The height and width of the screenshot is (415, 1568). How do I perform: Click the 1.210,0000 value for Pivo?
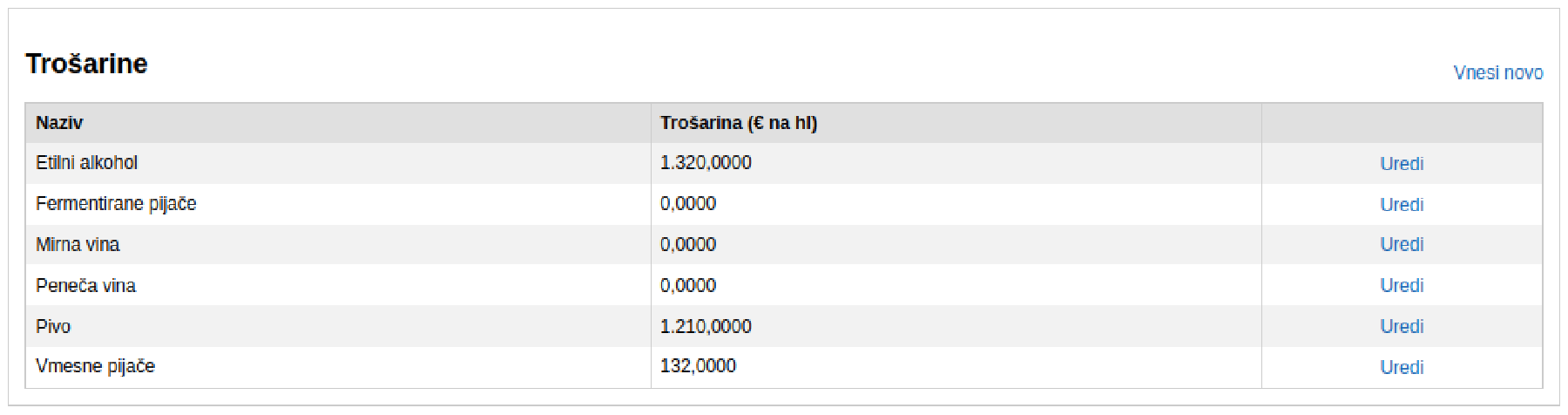pos(706,327)
